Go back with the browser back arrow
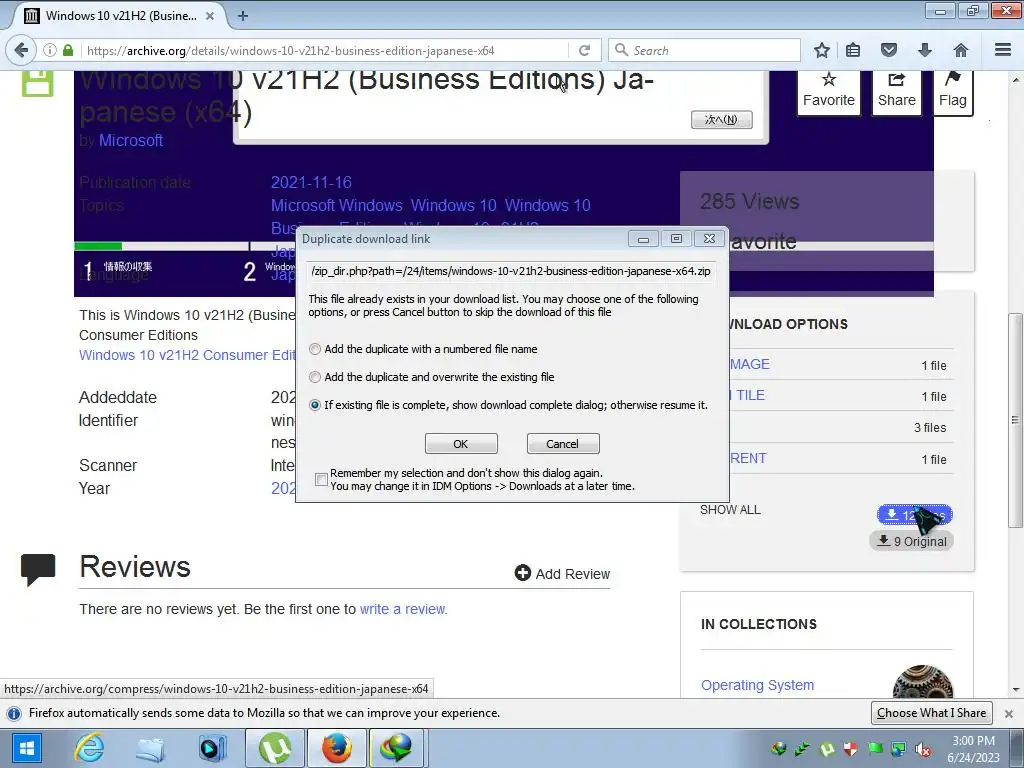 [x=22, y=50]
